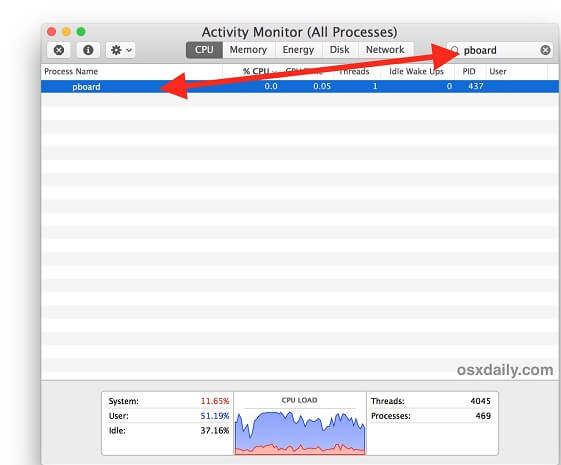Click System percentage 11.65%
Image resolution: width=561 pixels, height=465 pixels.
(215, 401)
